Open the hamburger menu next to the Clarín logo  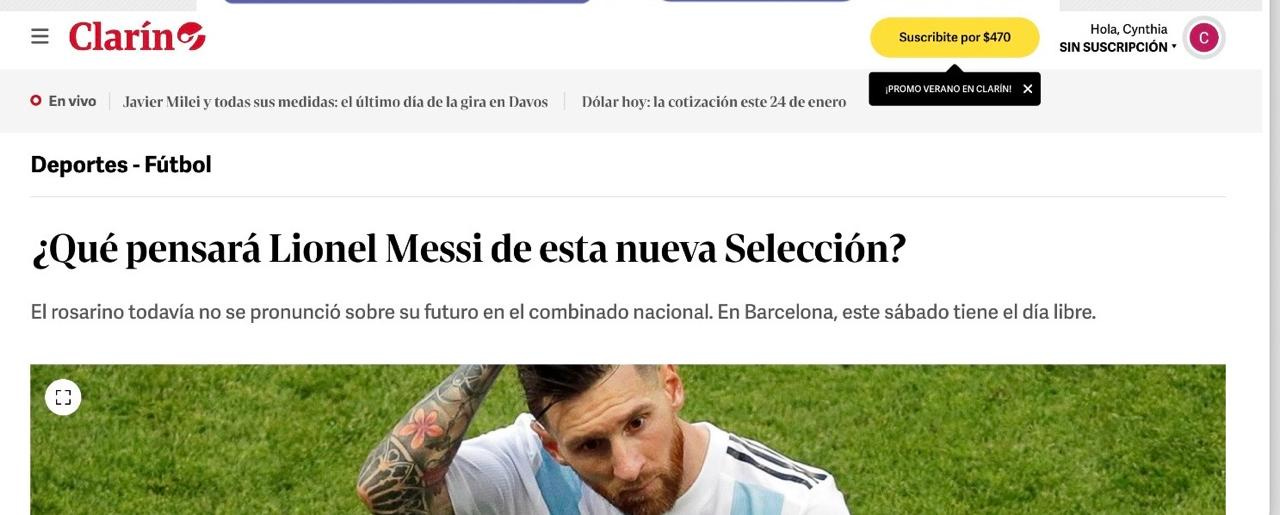click(x=40, y=36)
